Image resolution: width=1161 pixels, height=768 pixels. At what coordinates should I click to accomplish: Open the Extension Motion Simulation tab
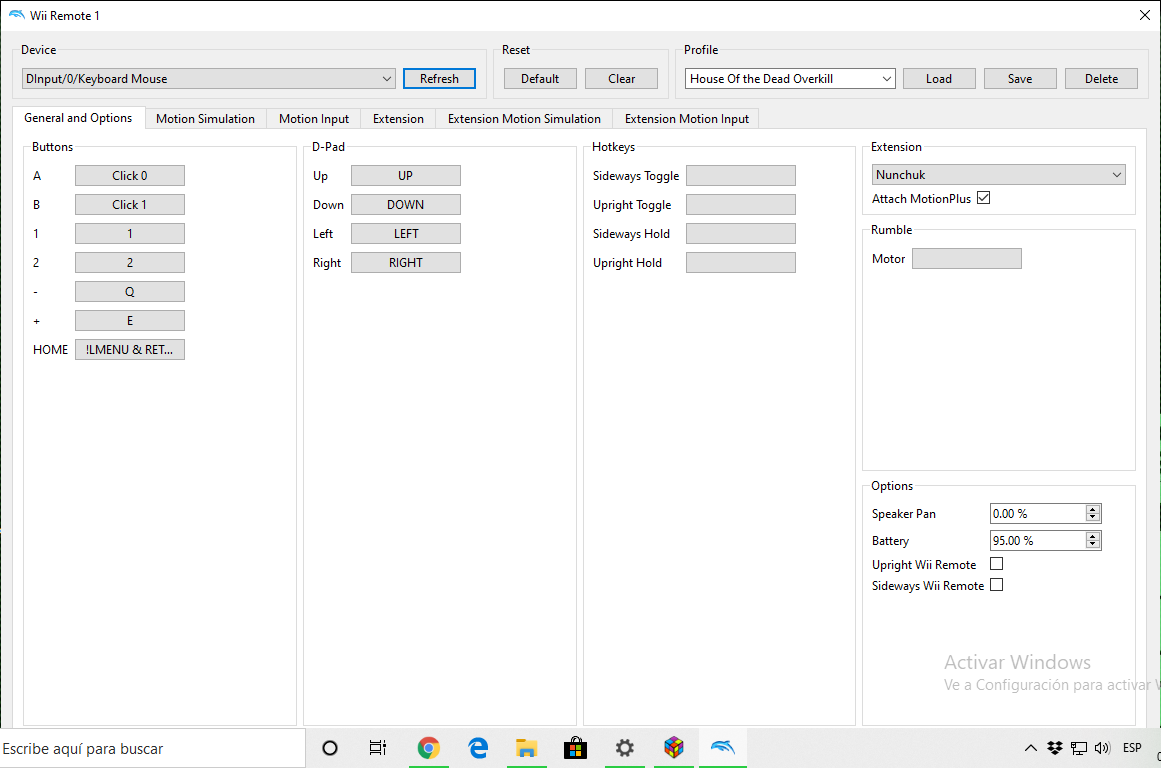point(524,118)
